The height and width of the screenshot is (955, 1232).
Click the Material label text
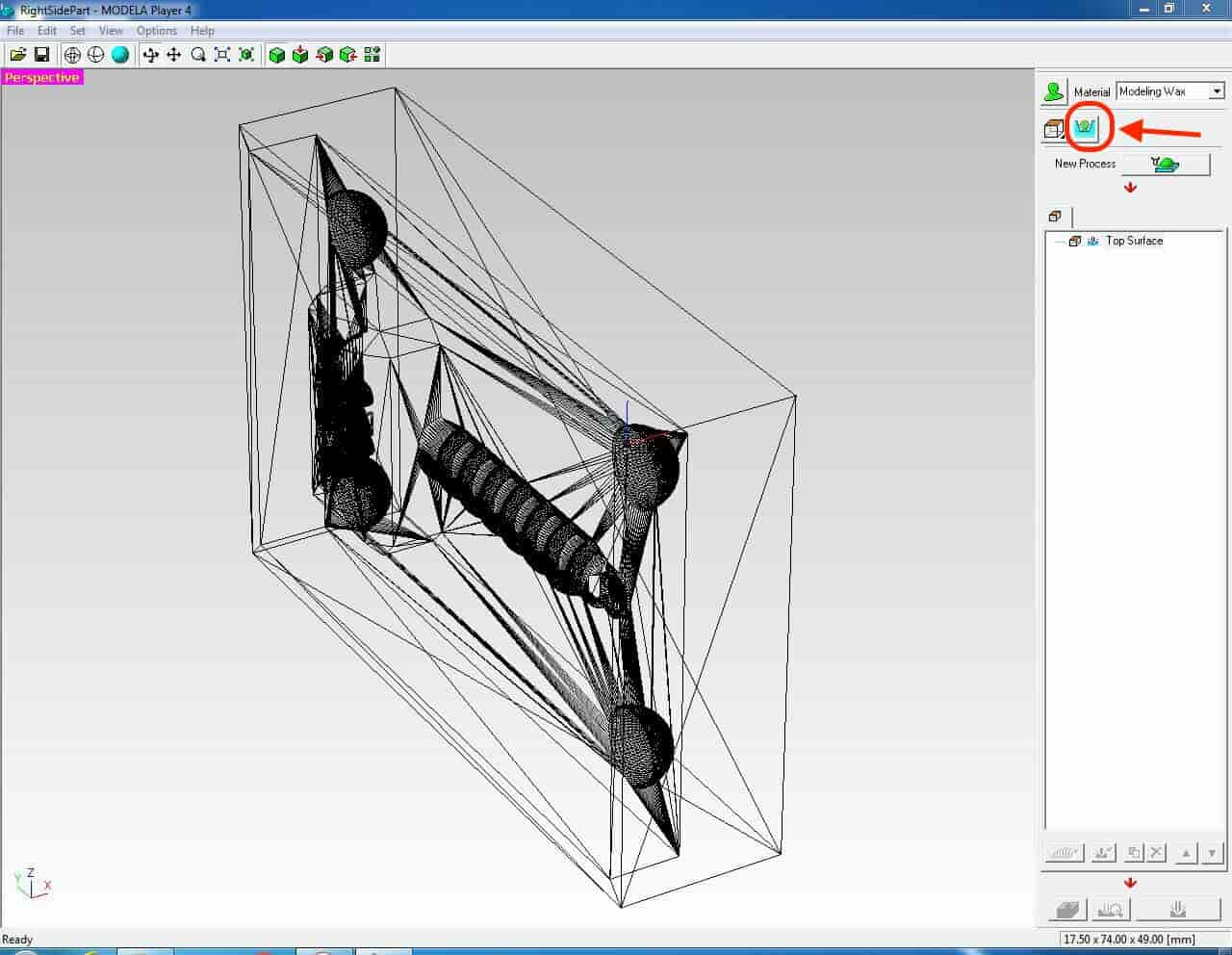click(x=1091, y=91)
